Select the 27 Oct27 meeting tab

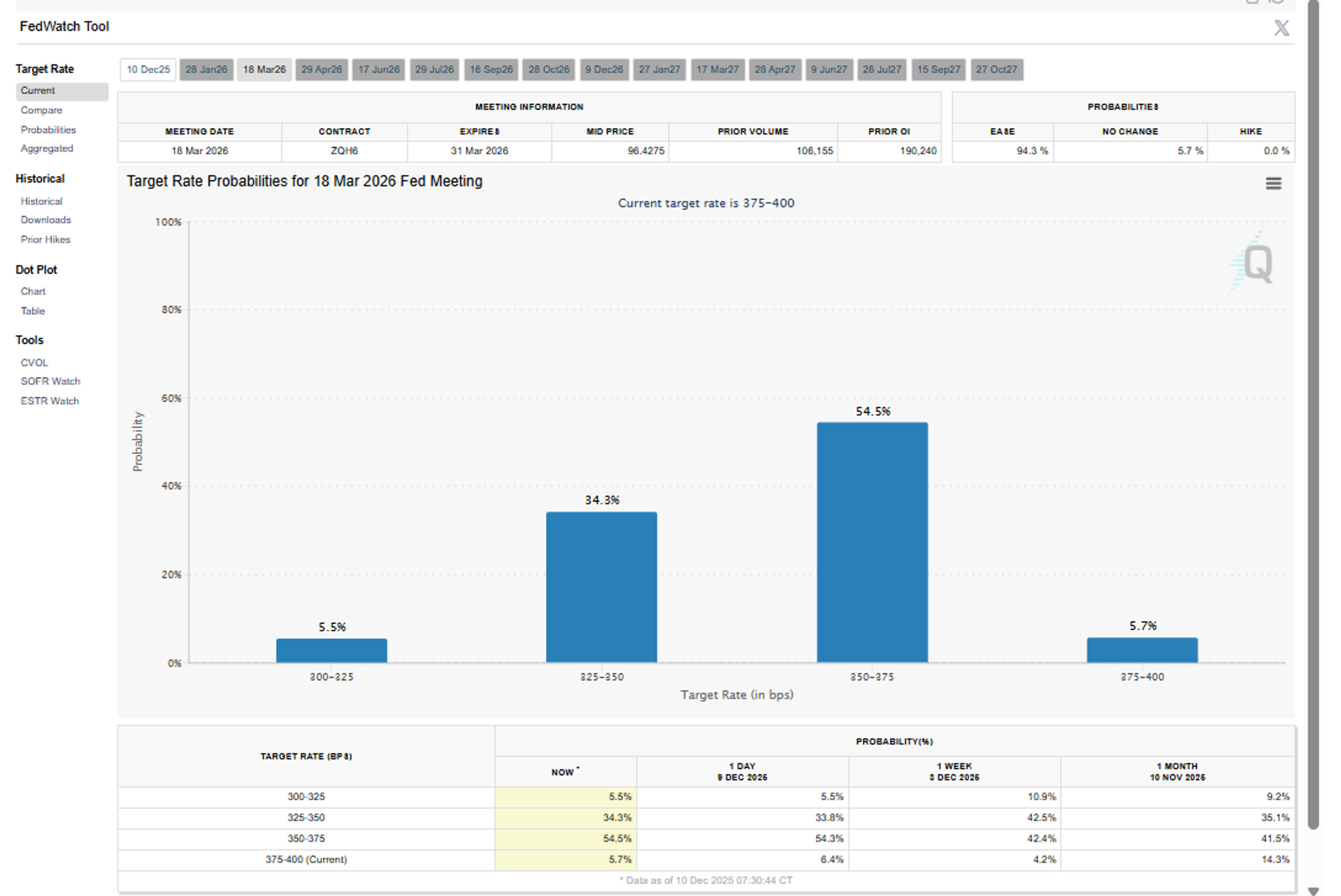(996, 70)
